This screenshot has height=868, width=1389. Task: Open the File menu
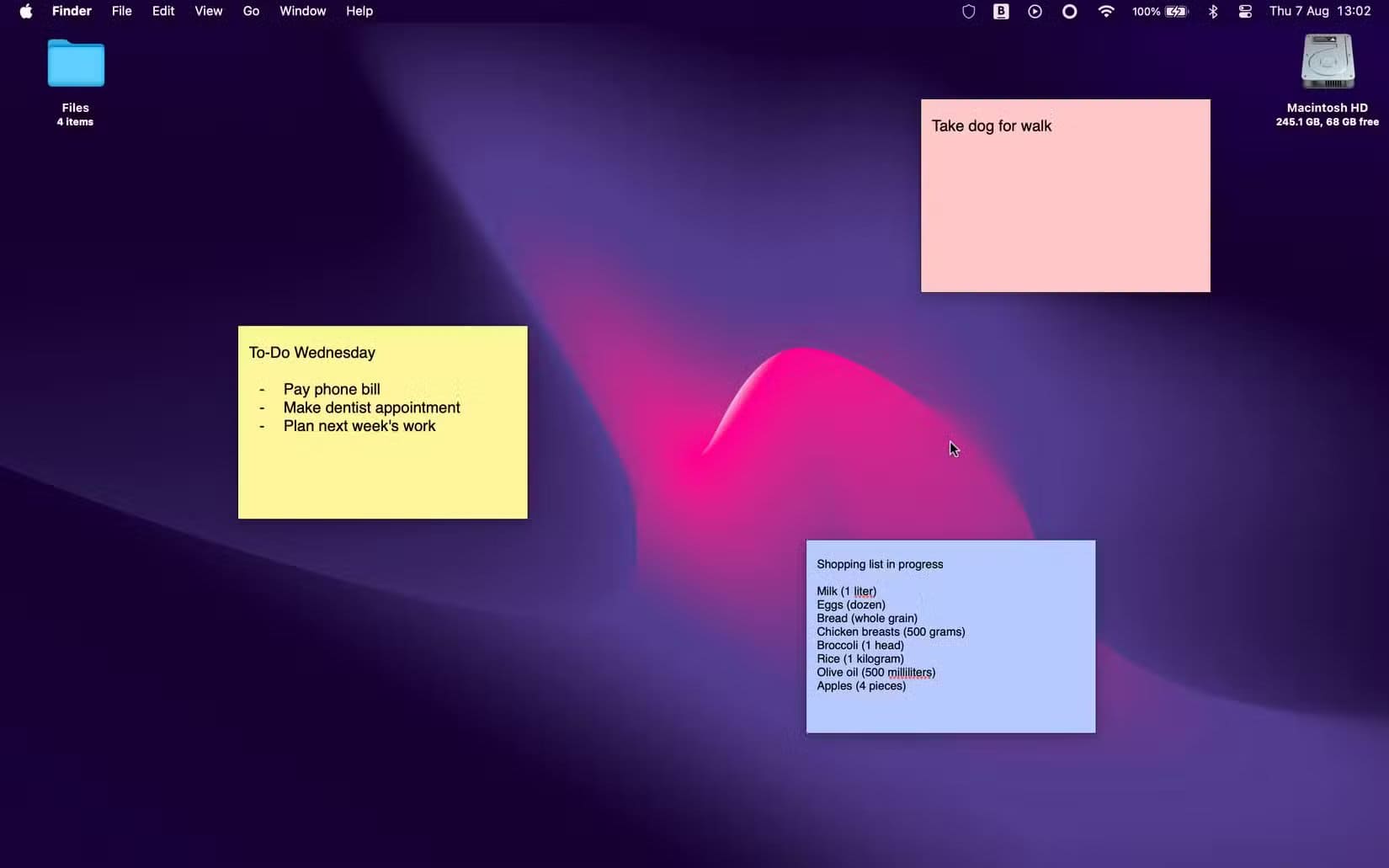[122, 11]
